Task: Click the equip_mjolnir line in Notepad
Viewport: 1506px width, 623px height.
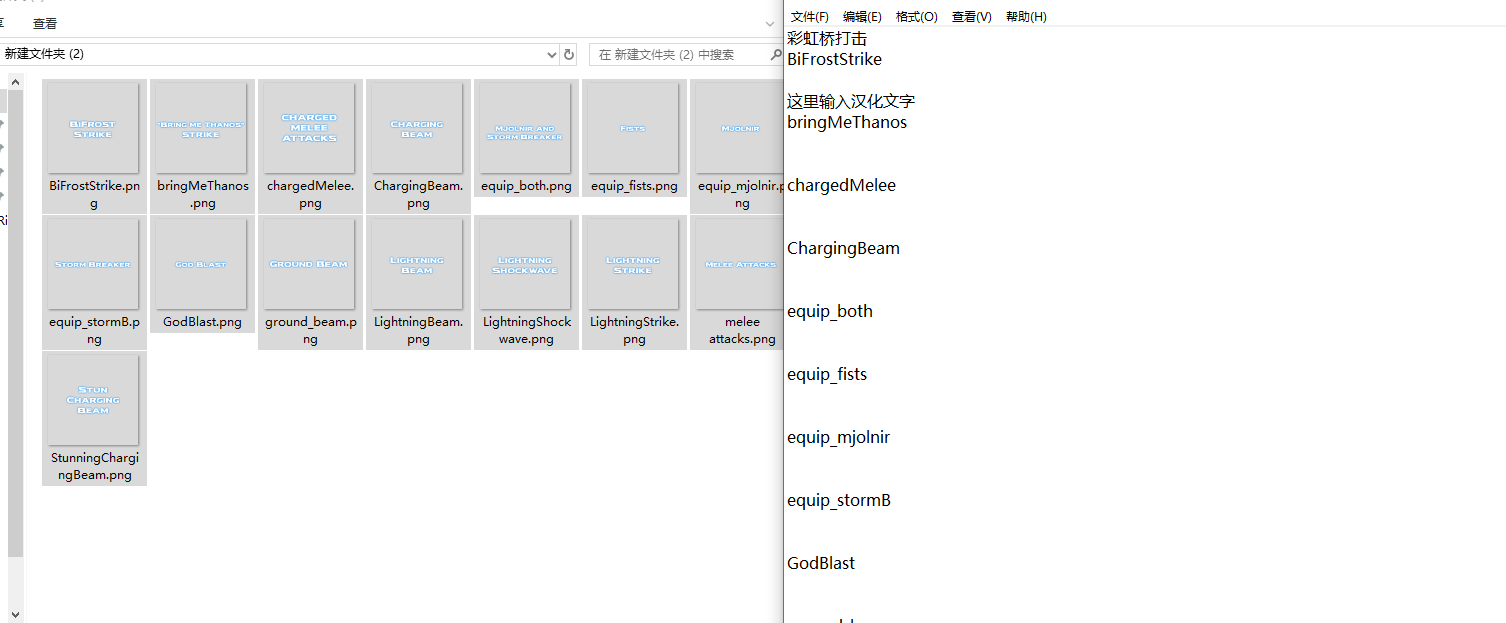Action: [x=839, y=437]
